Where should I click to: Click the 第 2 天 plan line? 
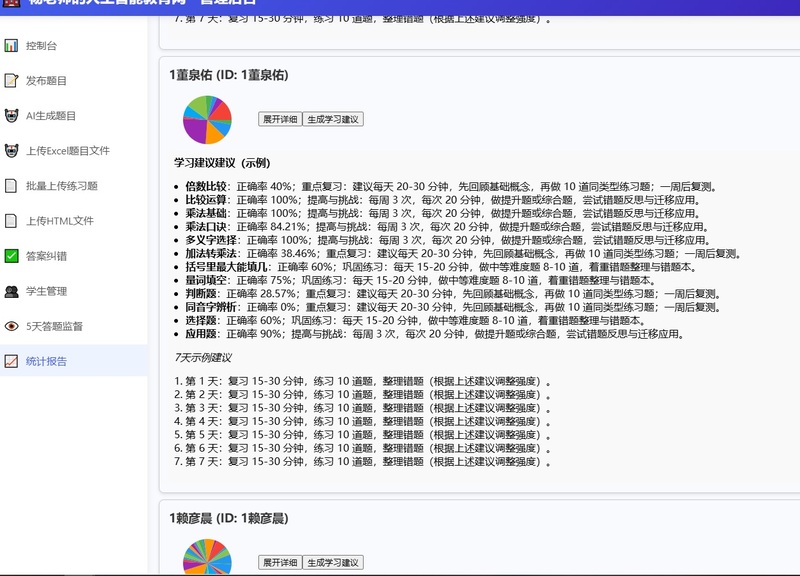point(363,395)
